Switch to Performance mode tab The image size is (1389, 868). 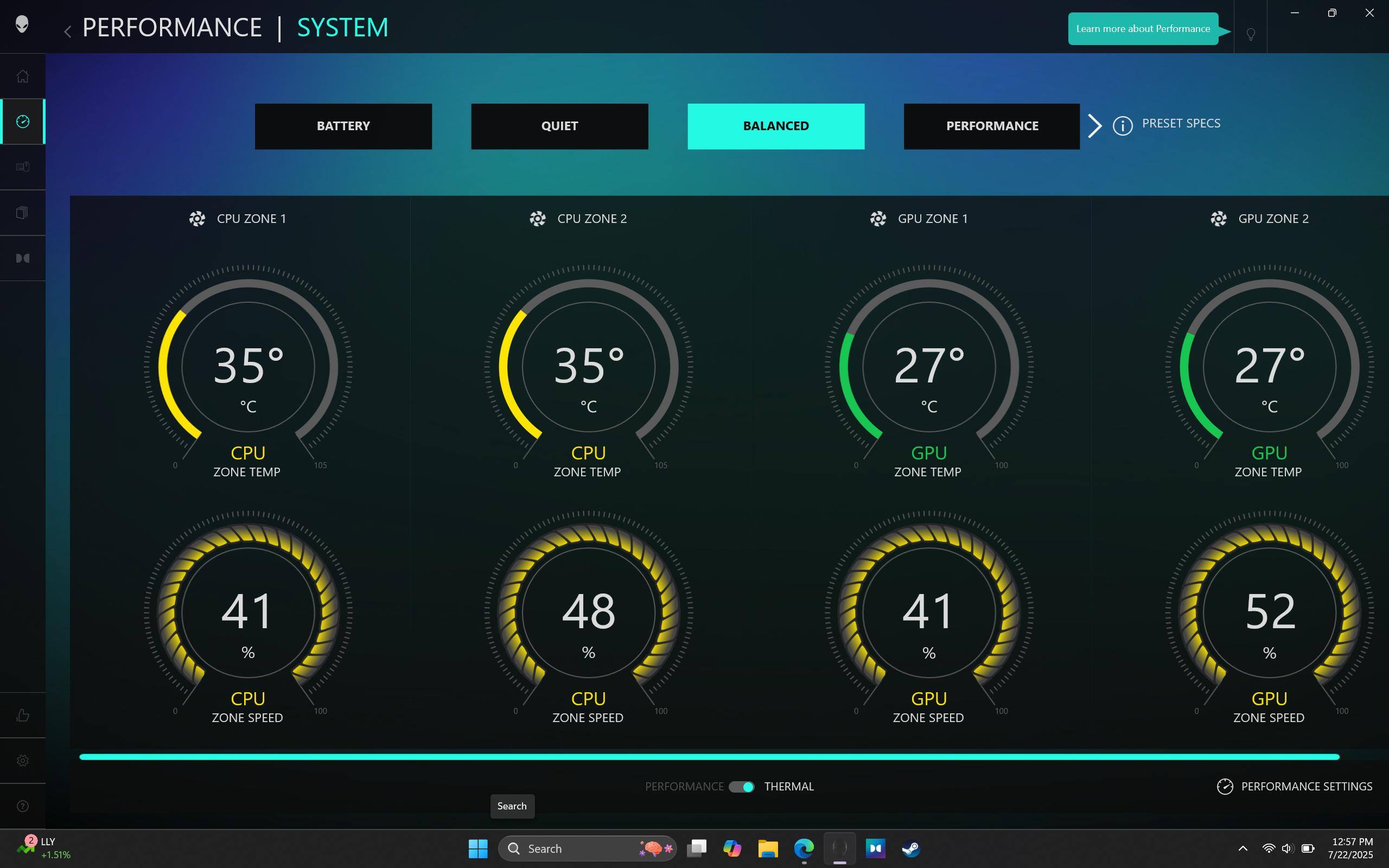click(992, 126)
